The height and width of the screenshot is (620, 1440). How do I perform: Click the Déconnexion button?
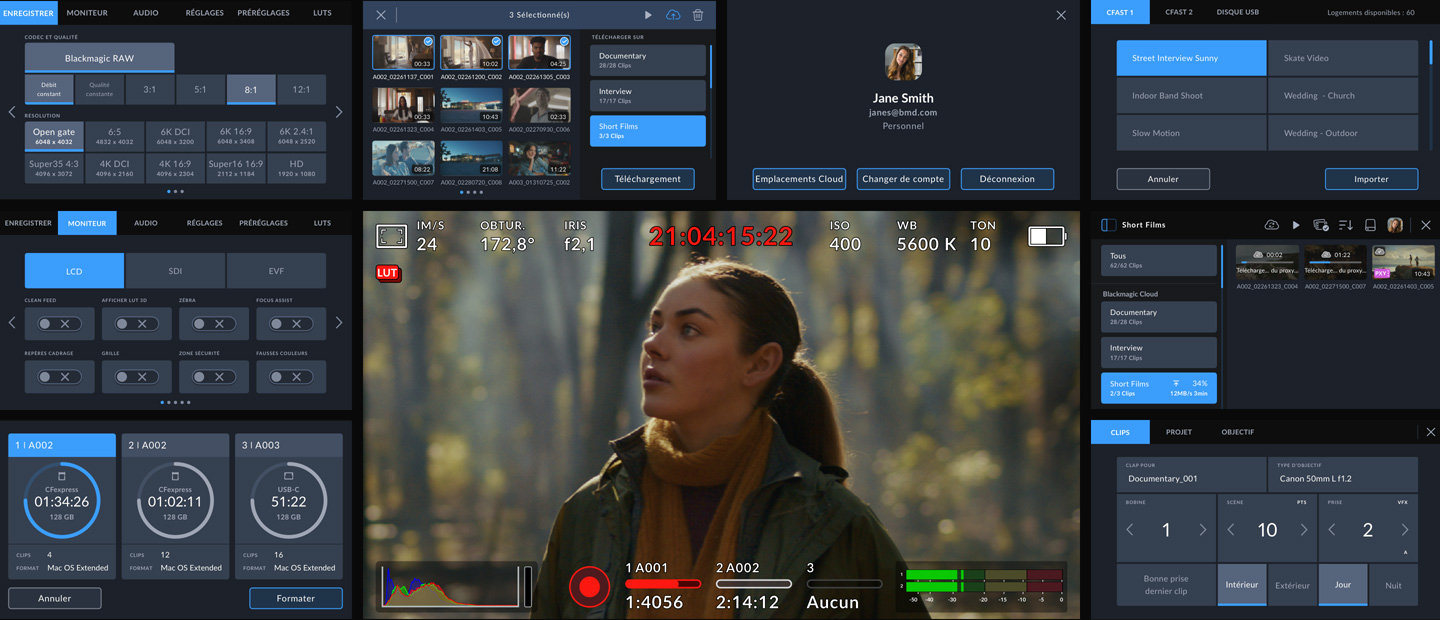1007,179
